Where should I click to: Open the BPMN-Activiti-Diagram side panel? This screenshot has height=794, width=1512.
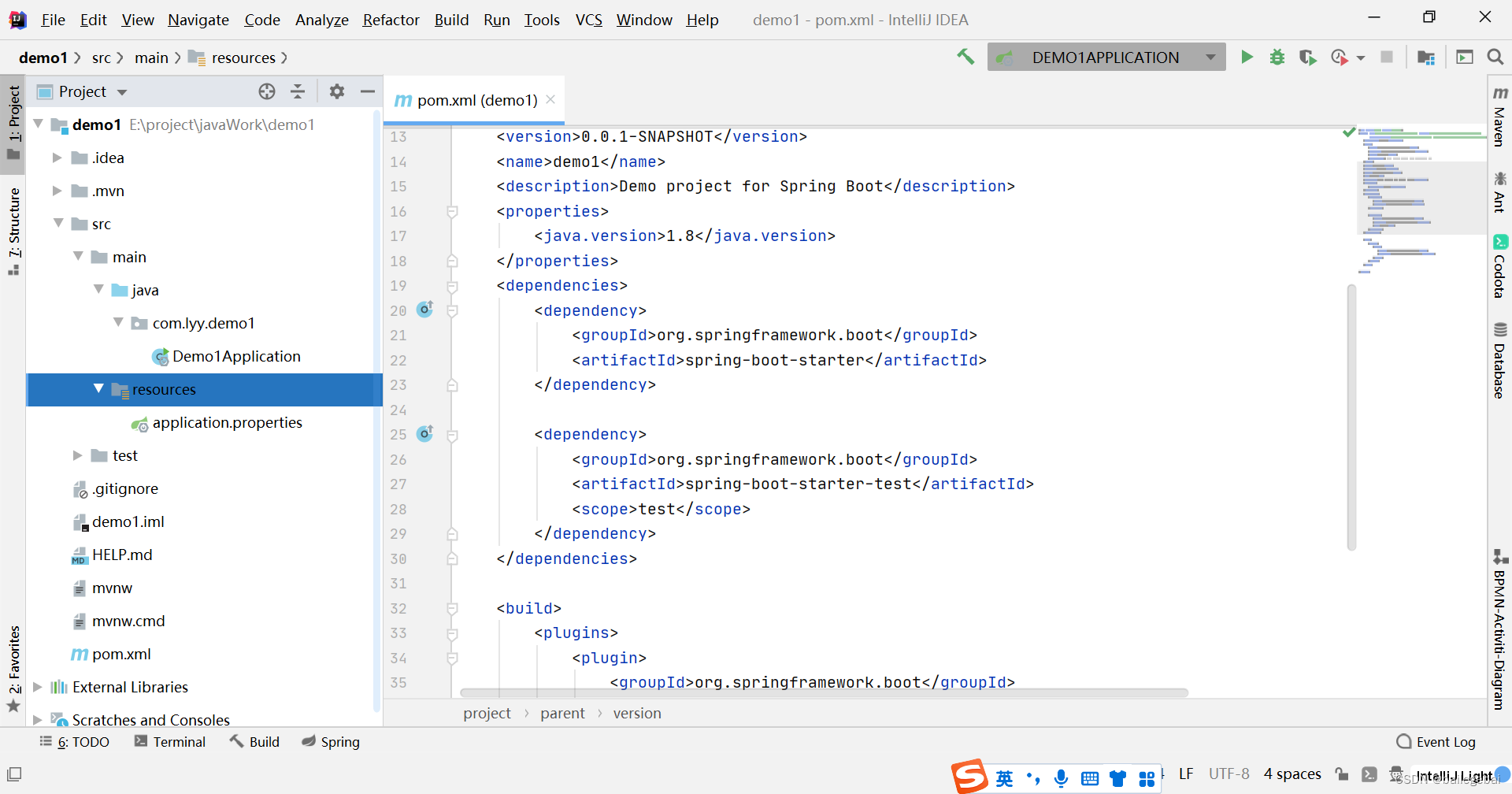1499,629
